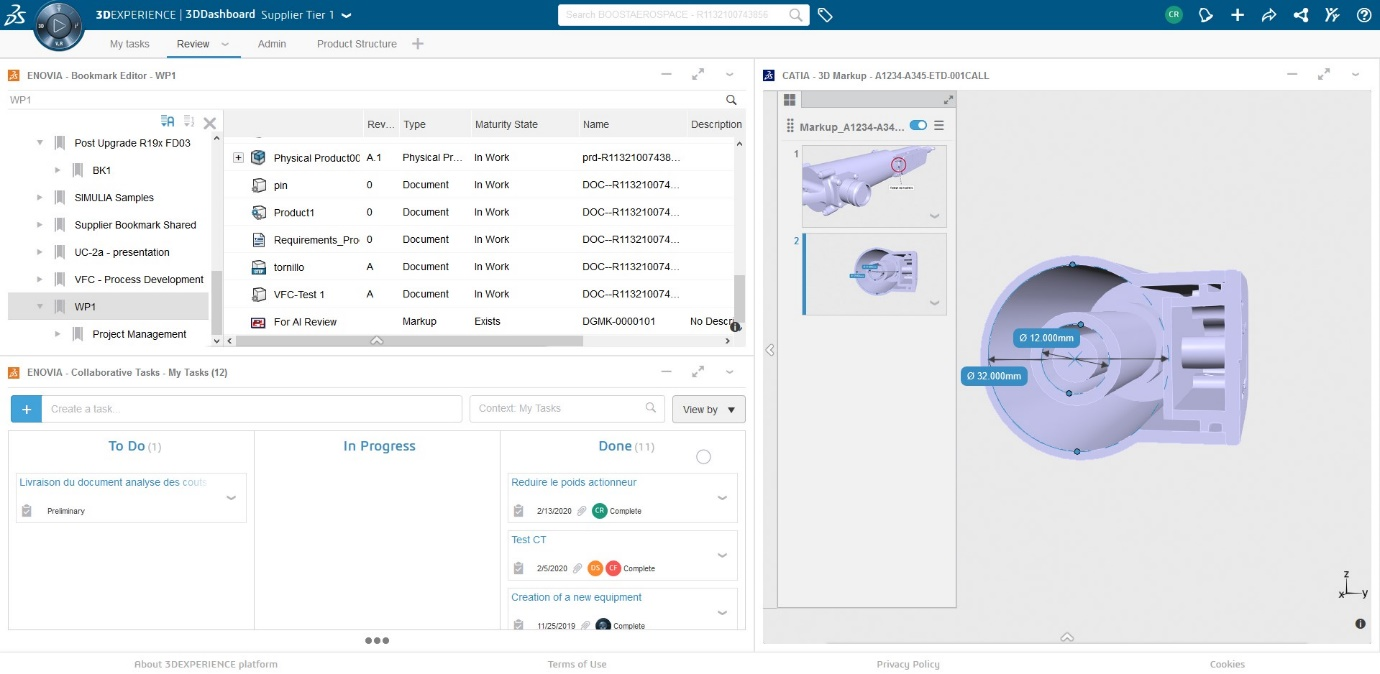Click the tag icon beside search bar
1380x674 pixels.
pyautogui.click(x=825, y=15)
